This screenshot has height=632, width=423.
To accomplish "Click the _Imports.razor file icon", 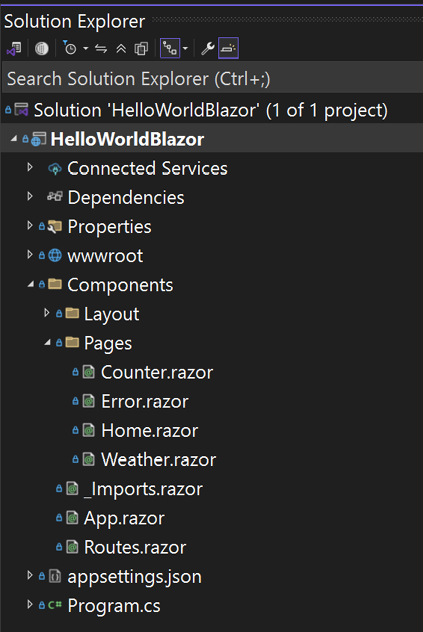I will click(72, 489).
